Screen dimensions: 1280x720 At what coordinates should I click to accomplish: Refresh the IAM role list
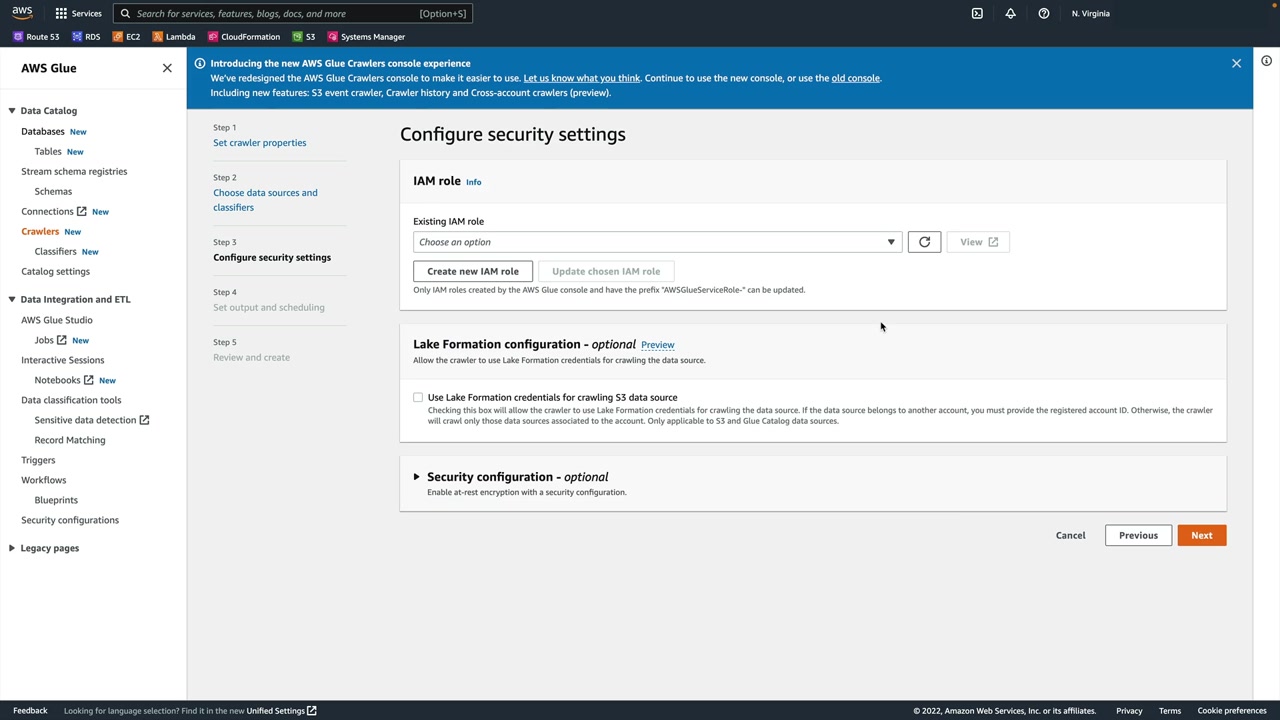[x=924, y=242]
